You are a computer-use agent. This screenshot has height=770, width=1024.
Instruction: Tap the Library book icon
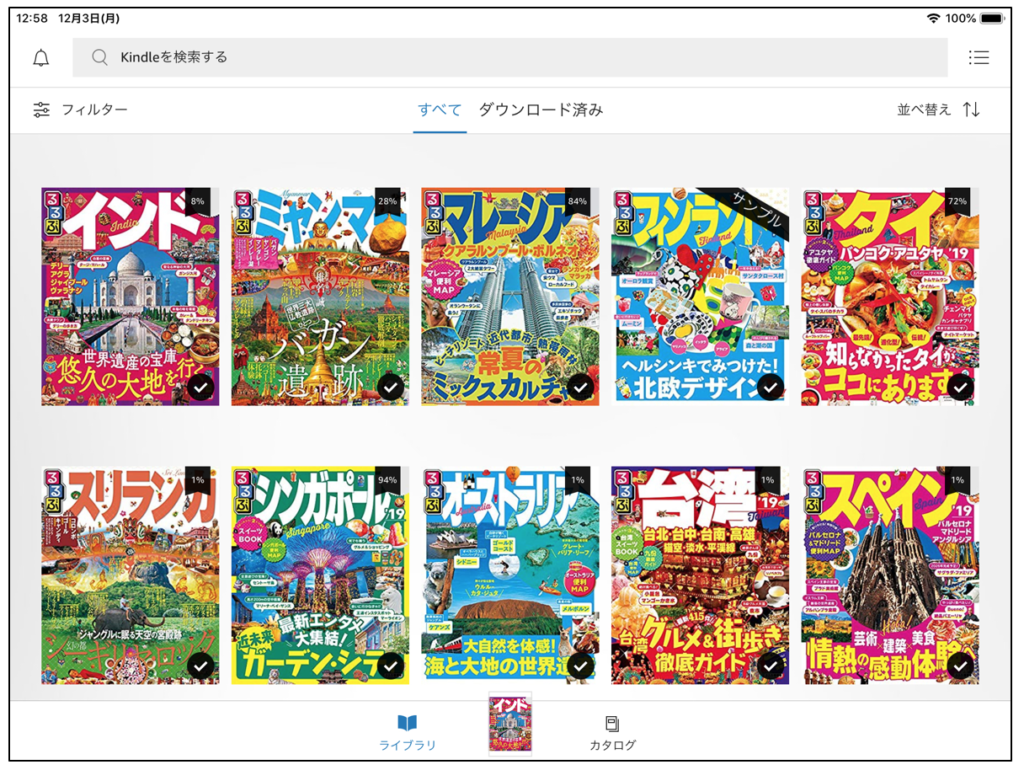click(407, 722)
